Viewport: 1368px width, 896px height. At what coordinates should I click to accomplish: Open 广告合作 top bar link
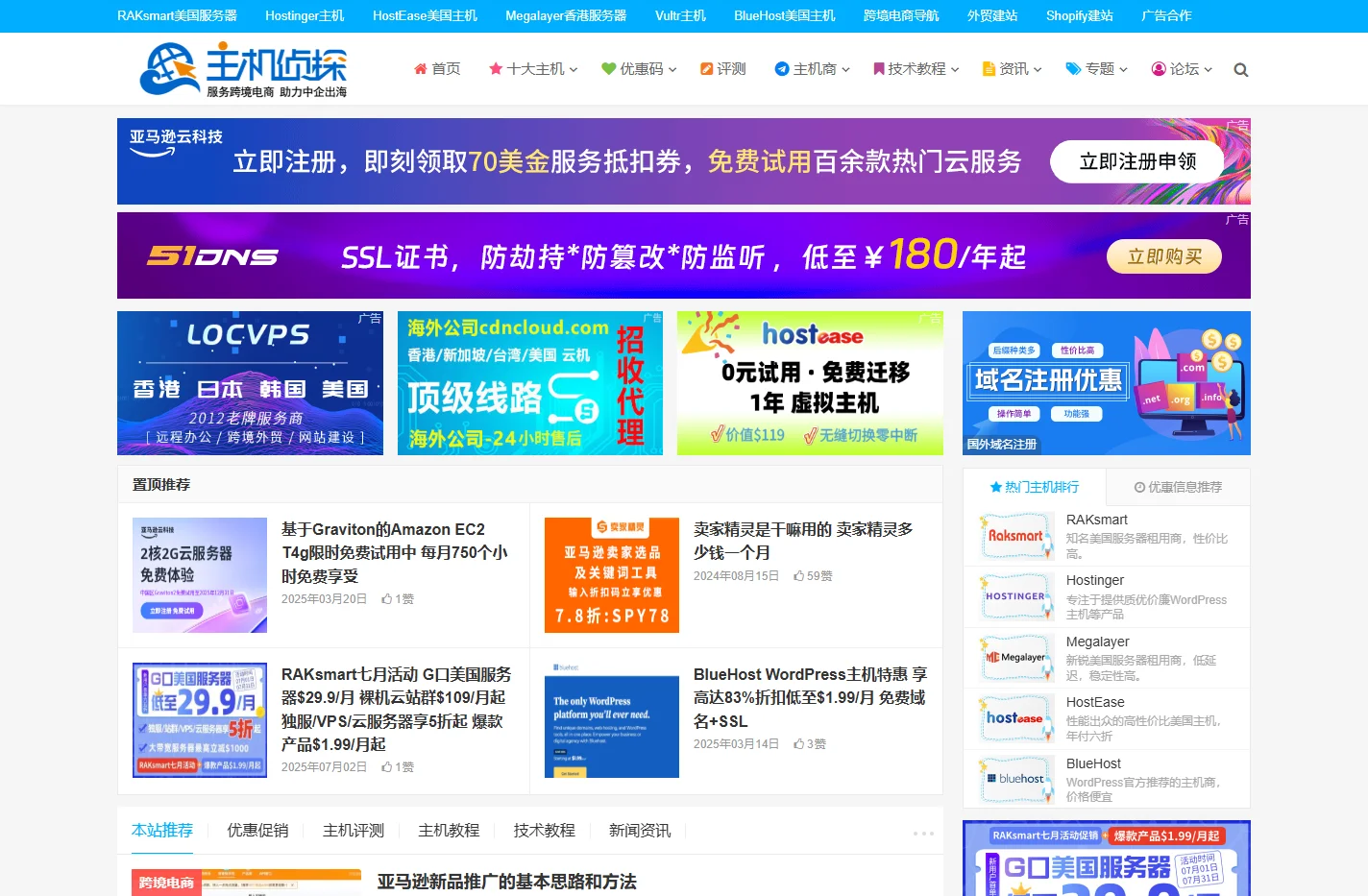[1166, 15]
